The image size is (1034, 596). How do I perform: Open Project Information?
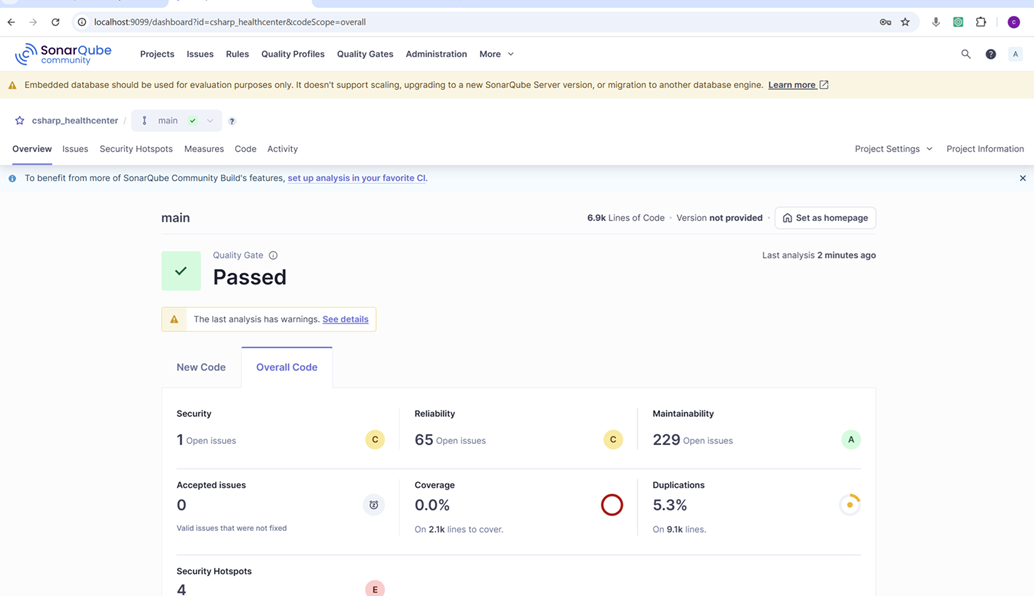[x=985, y=149]
